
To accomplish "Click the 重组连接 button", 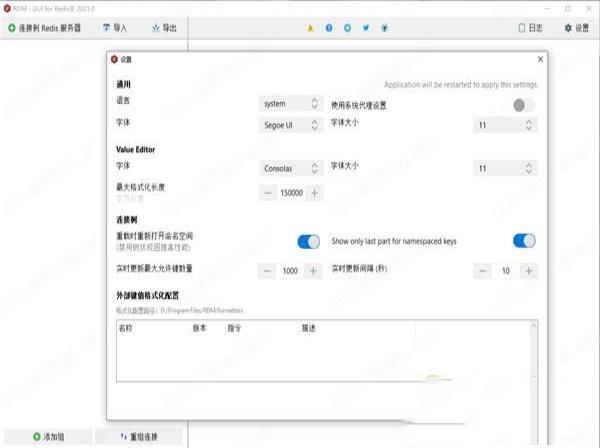I will point(140,437).
